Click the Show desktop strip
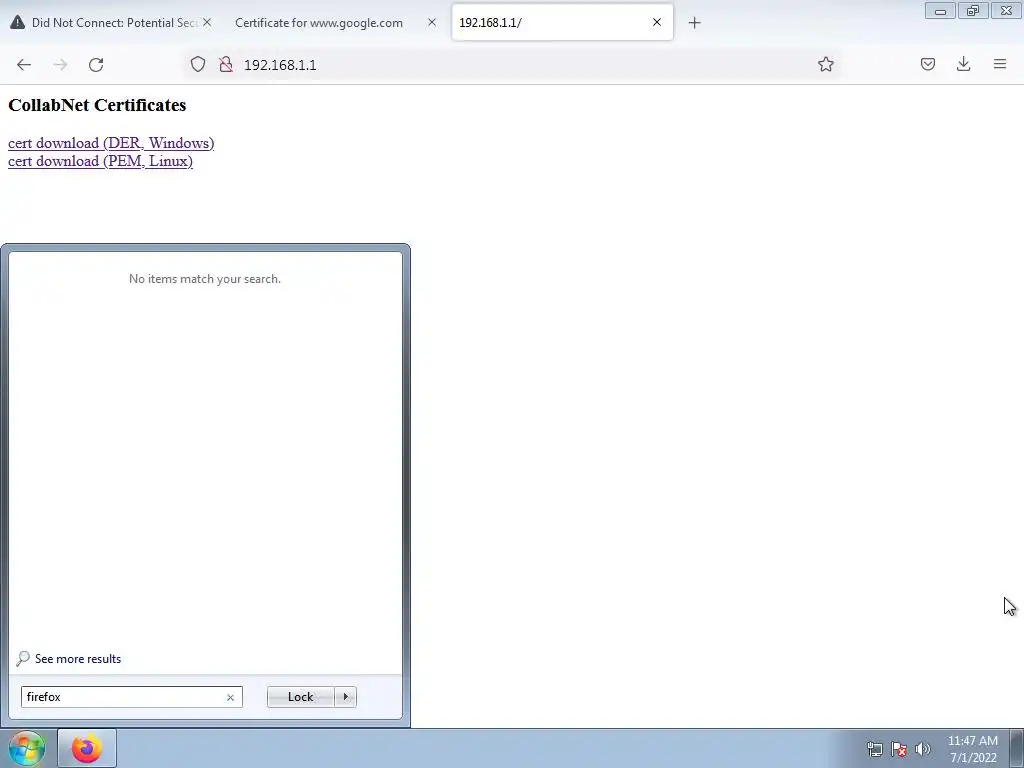 (x=1017, y=748)
